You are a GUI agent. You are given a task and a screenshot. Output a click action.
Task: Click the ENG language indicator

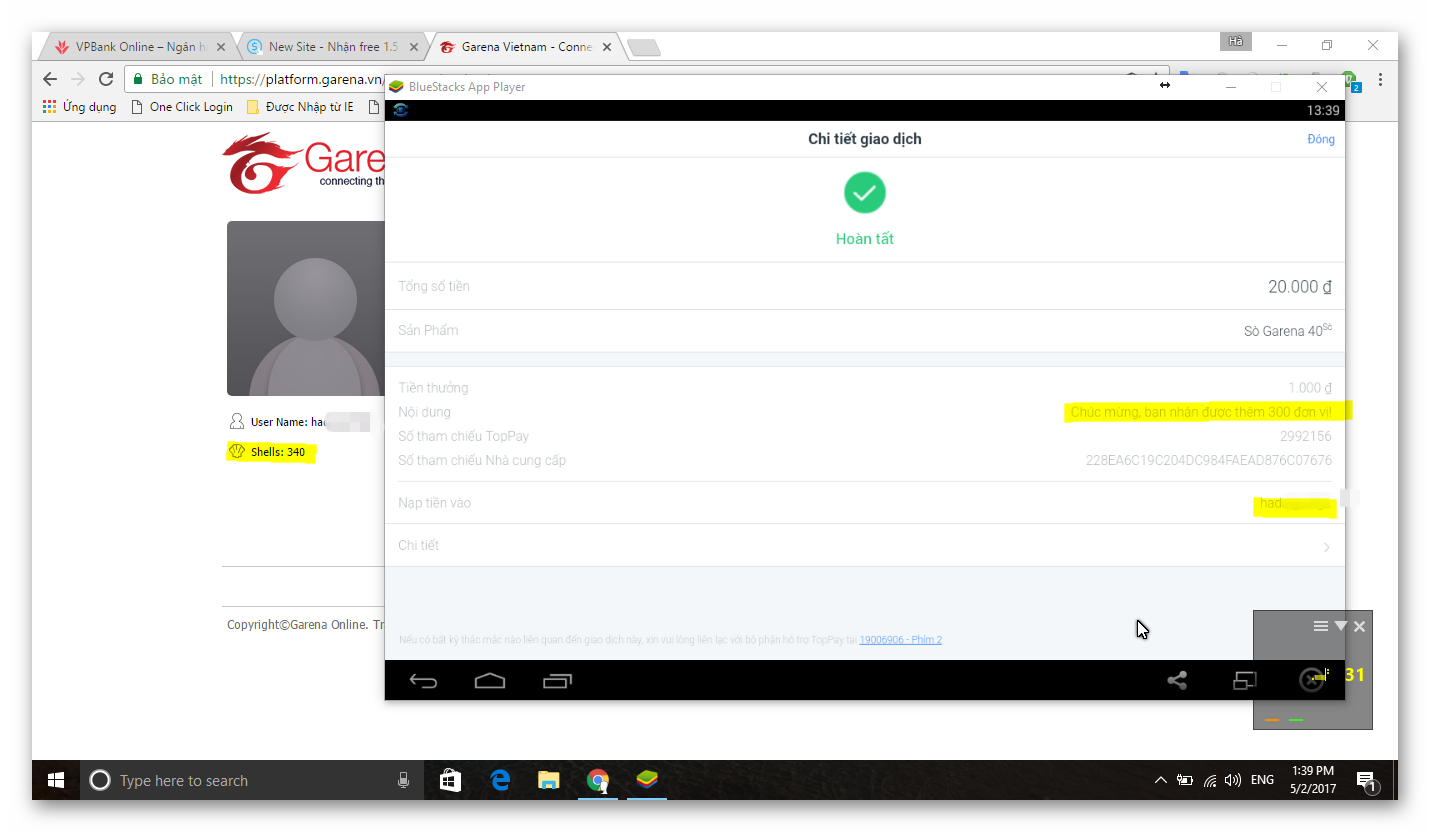tap(1262, 780)
